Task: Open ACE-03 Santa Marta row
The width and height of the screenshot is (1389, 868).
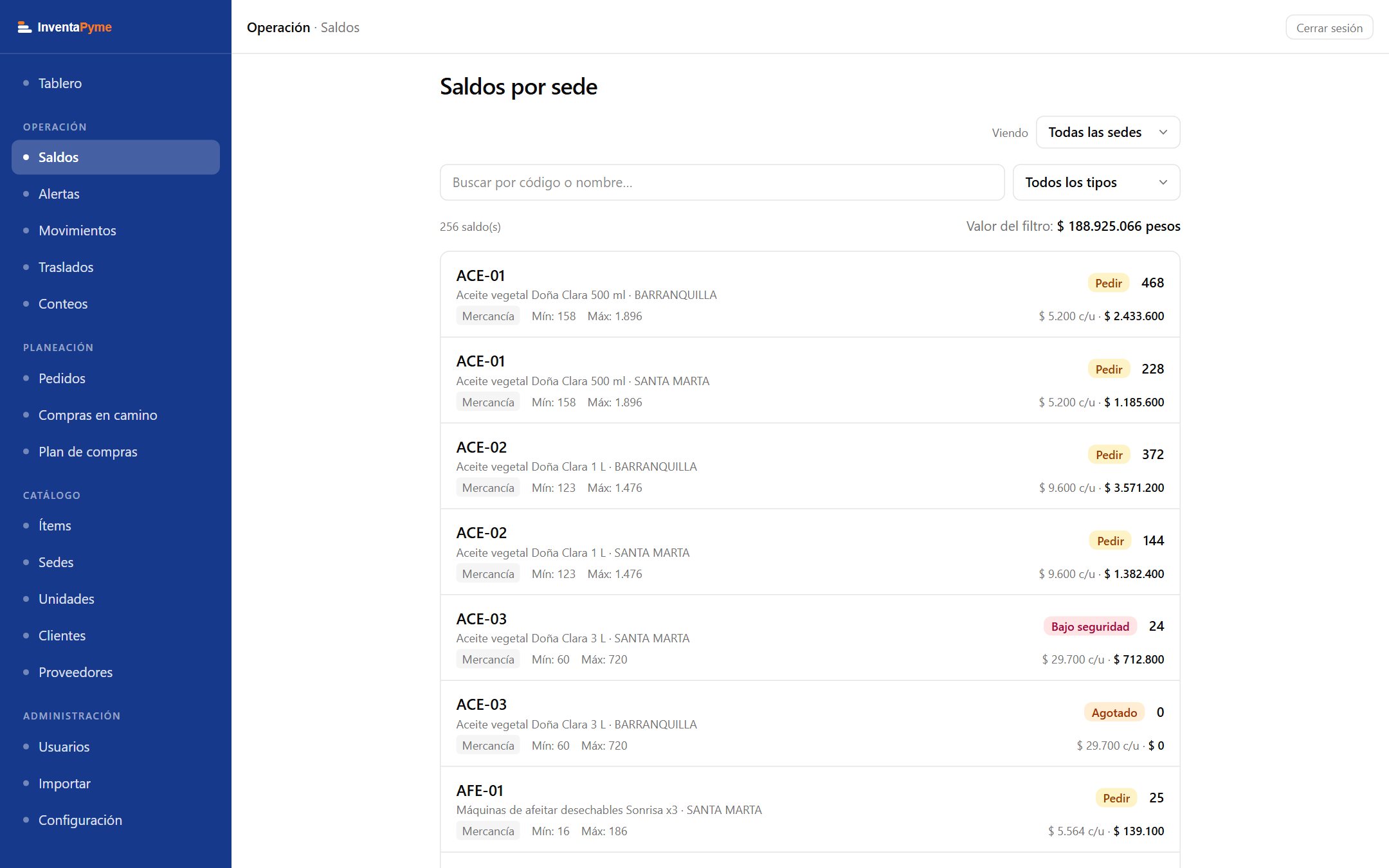Action: tap(810, 638)
